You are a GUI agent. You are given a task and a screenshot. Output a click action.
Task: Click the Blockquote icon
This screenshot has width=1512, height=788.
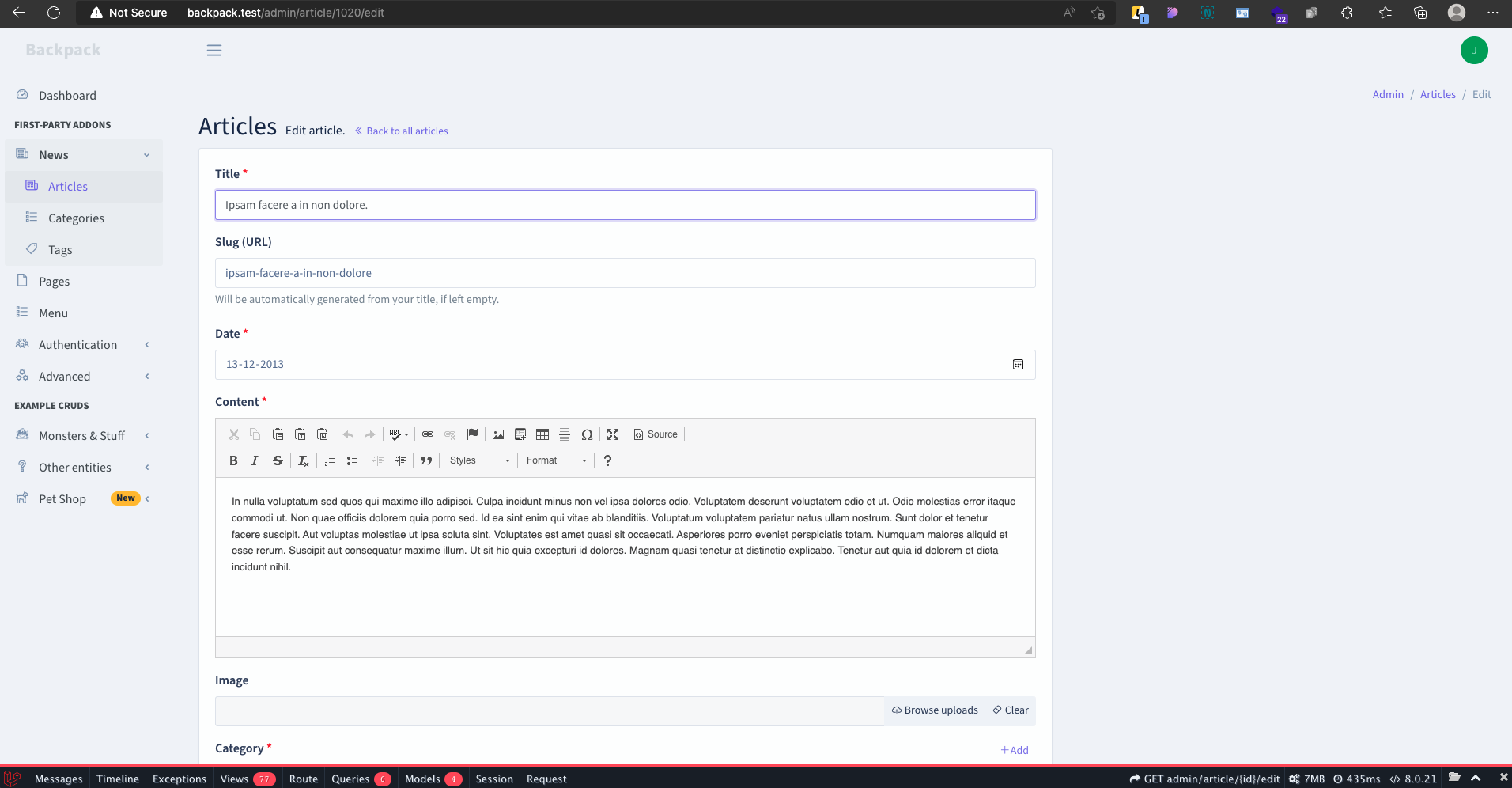[x=425, y=460]
